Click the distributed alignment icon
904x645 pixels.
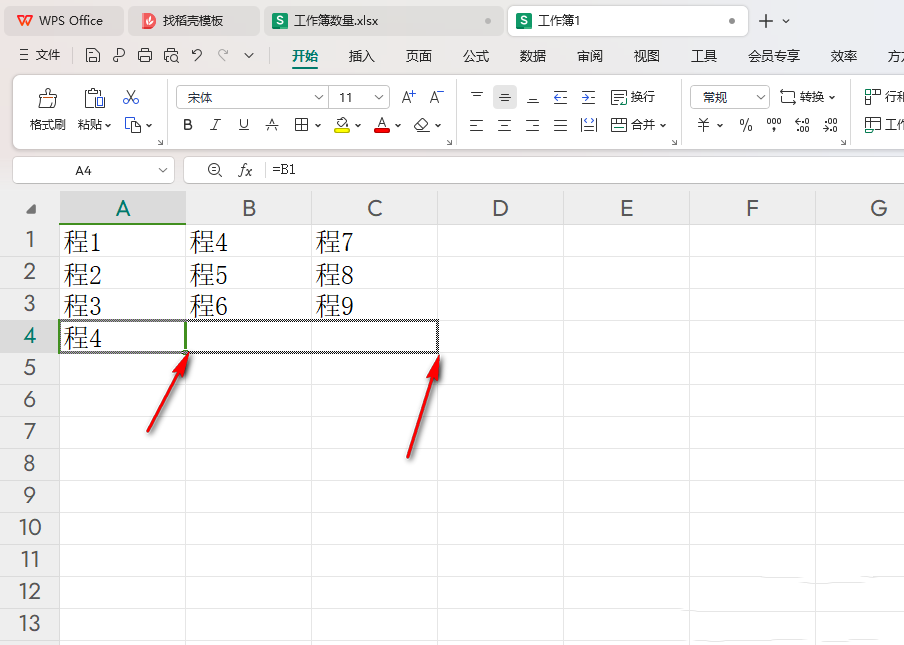(589, 125)
